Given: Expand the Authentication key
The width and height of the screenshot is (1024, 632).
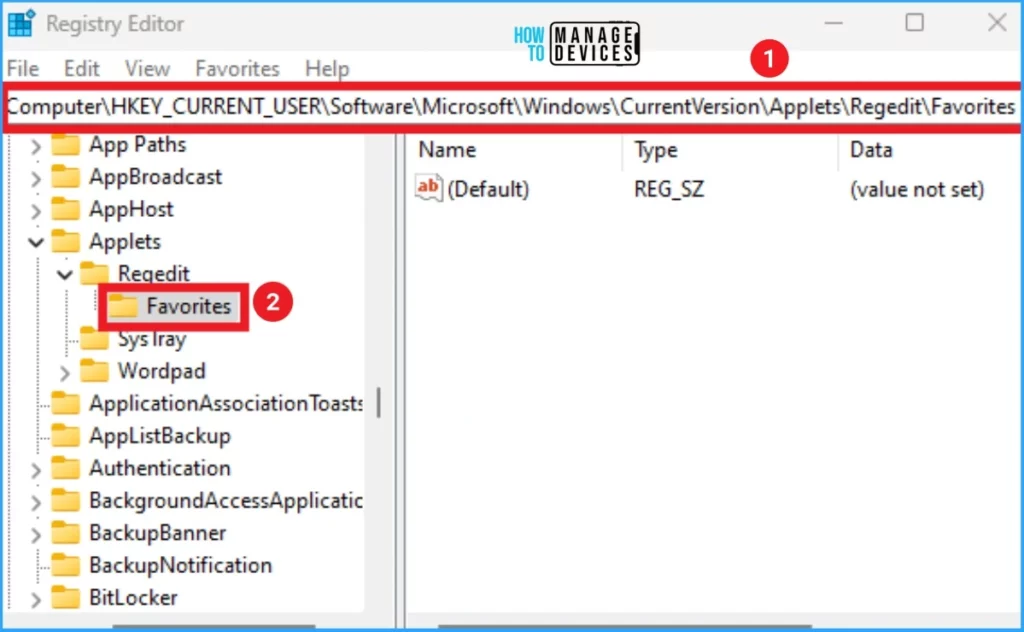Looking at the screenshot, I should 36,470.
